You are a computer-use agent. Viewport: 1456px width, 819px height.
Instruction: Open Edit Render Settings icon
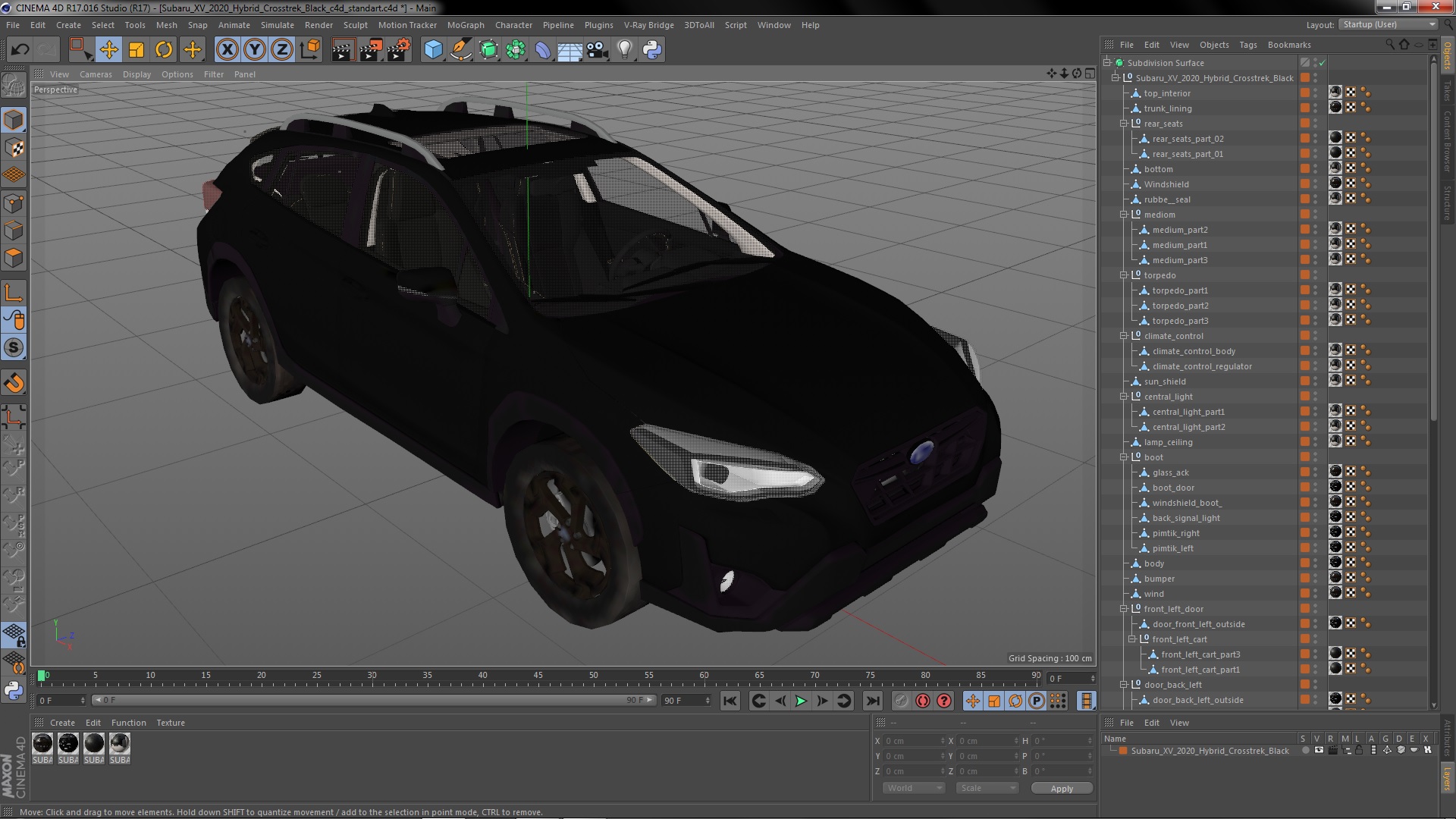pyautogui.click(x=398, y=50)
